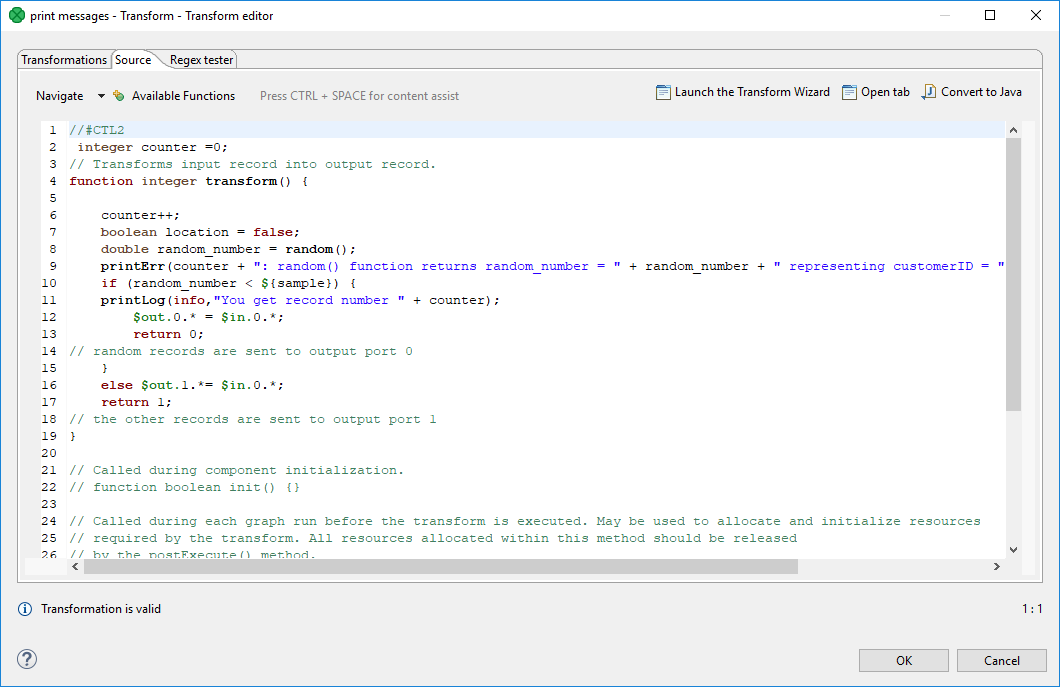Select the Source tab
Screen dimensions: 1060x687
pos(133,60)
